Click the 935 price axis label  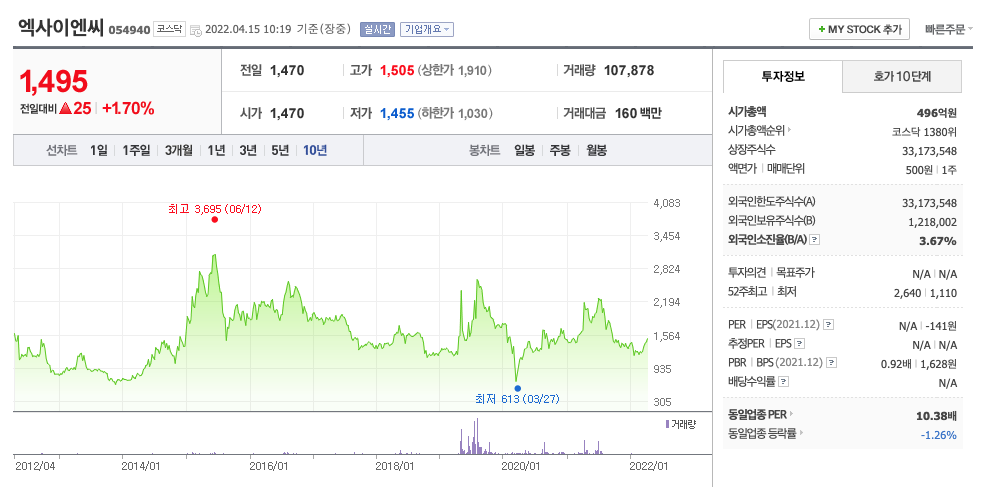pyautogui.click(x=662, y=369)
